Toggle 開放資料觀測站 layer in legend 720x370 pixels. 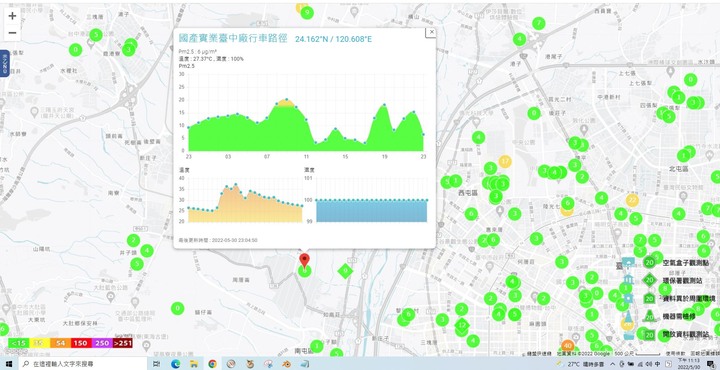click(675, 334)
